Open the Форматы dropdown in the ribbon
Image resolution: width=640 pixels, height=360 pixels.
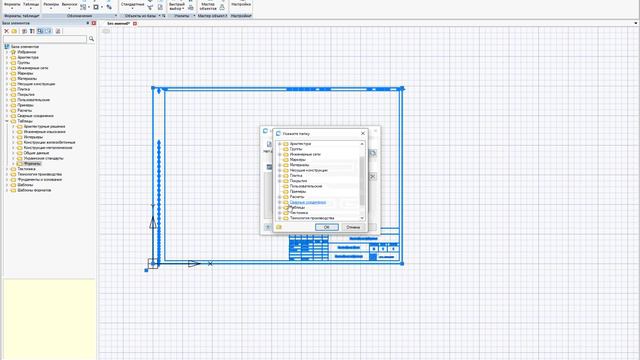(x=12, y=6)
